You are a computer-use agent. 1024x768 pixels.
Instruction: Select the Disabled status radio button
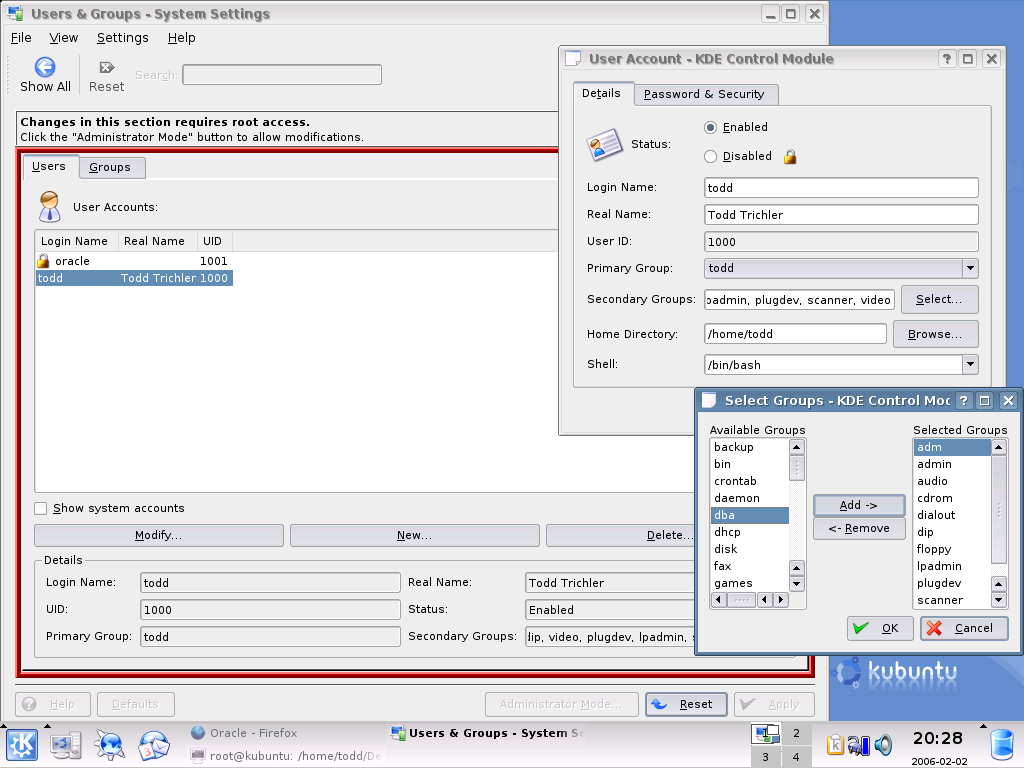click(711, 157)
